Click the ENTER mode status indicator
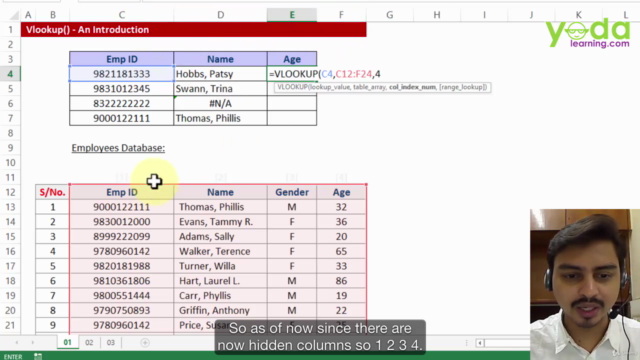This screenshot has width=640, height=360. pos(13,357)
